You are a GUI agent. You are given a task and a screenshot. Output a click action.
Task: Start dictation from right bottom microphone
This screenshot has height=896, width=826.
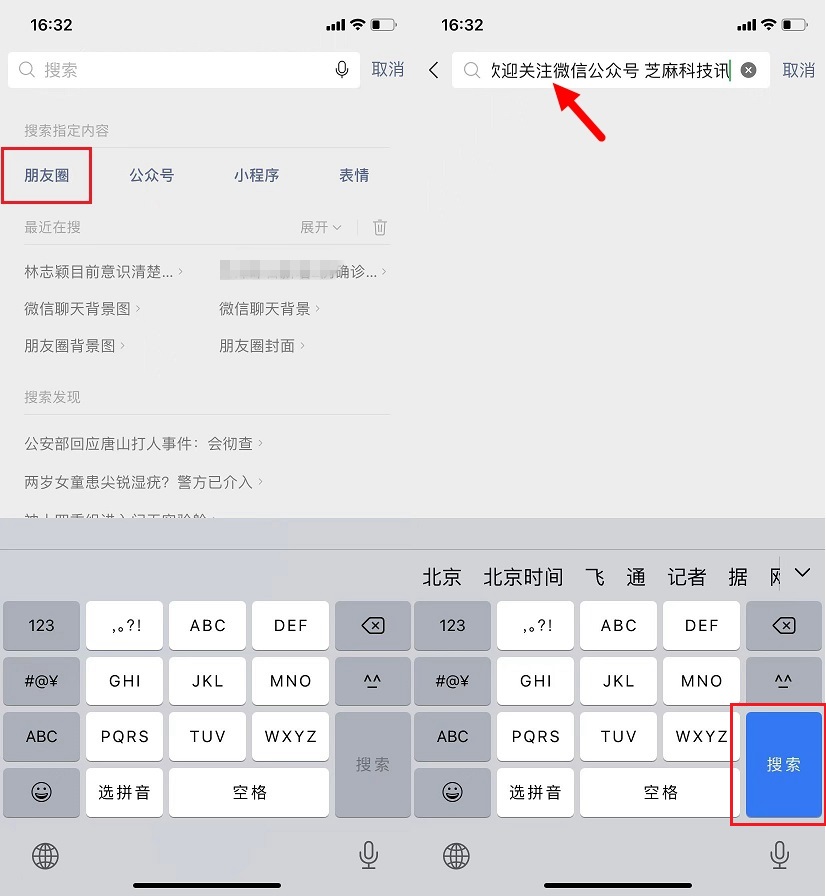[779, 855]
